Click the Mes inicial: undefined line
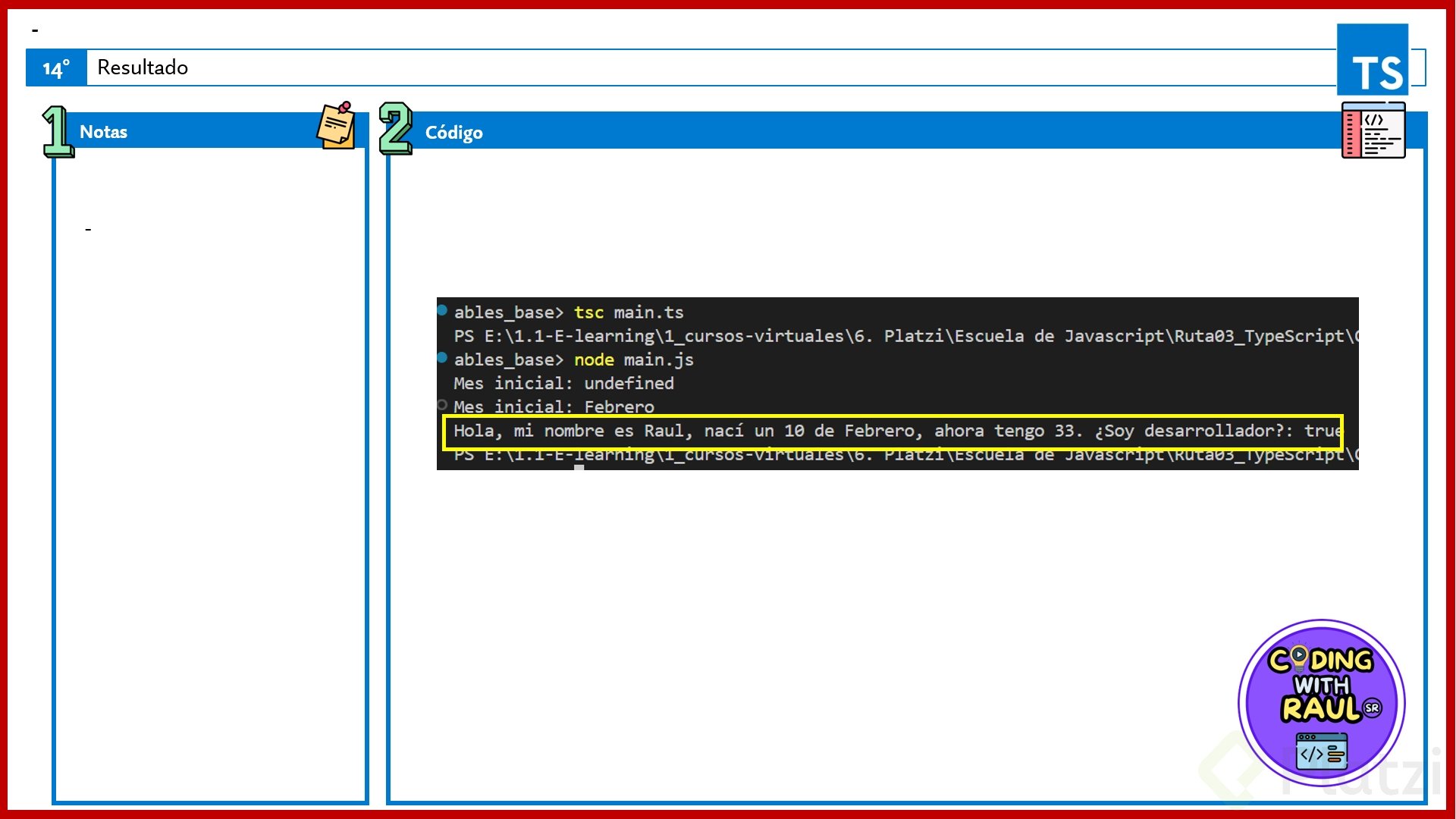The image size is (1456, 819). pos(563,384)
